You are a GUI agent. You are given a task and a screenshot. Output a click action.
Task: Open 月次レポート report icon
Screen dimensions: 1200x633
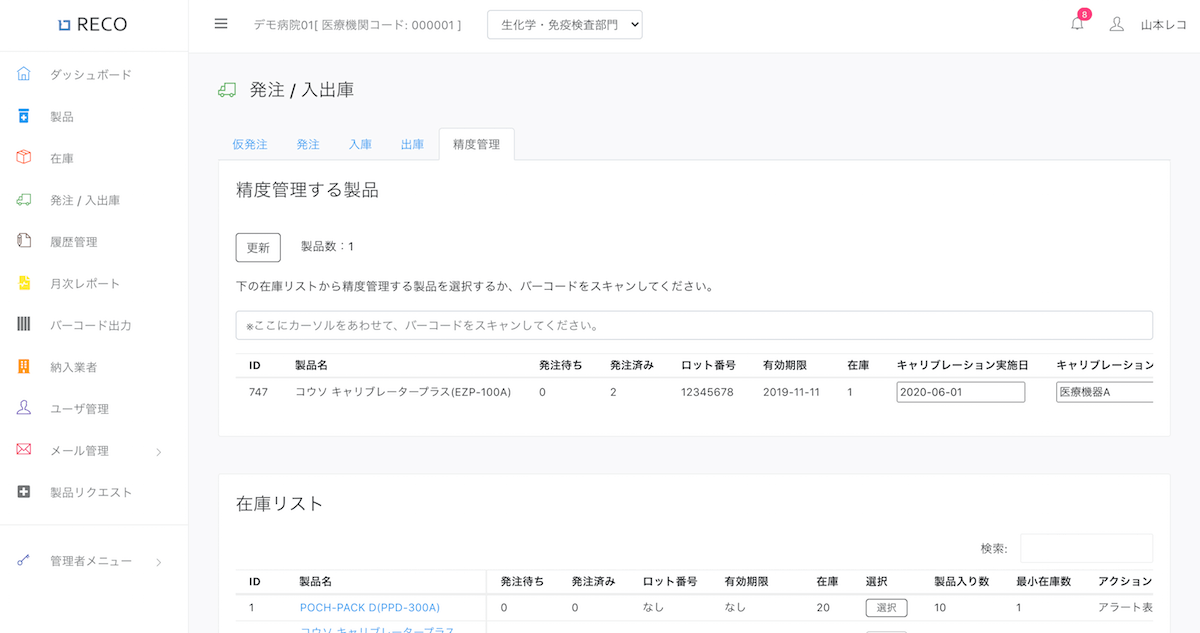24,283
